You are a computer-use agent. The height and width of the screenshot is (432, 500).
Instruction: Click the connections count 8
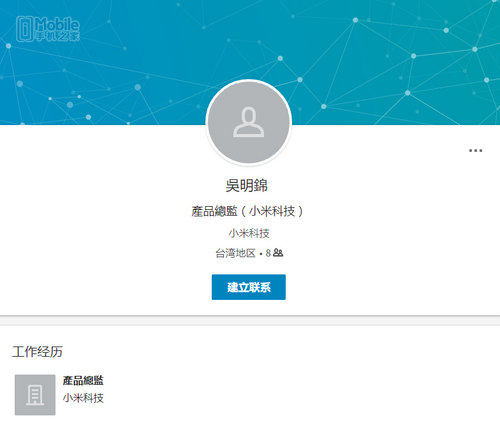click(268, 253)
